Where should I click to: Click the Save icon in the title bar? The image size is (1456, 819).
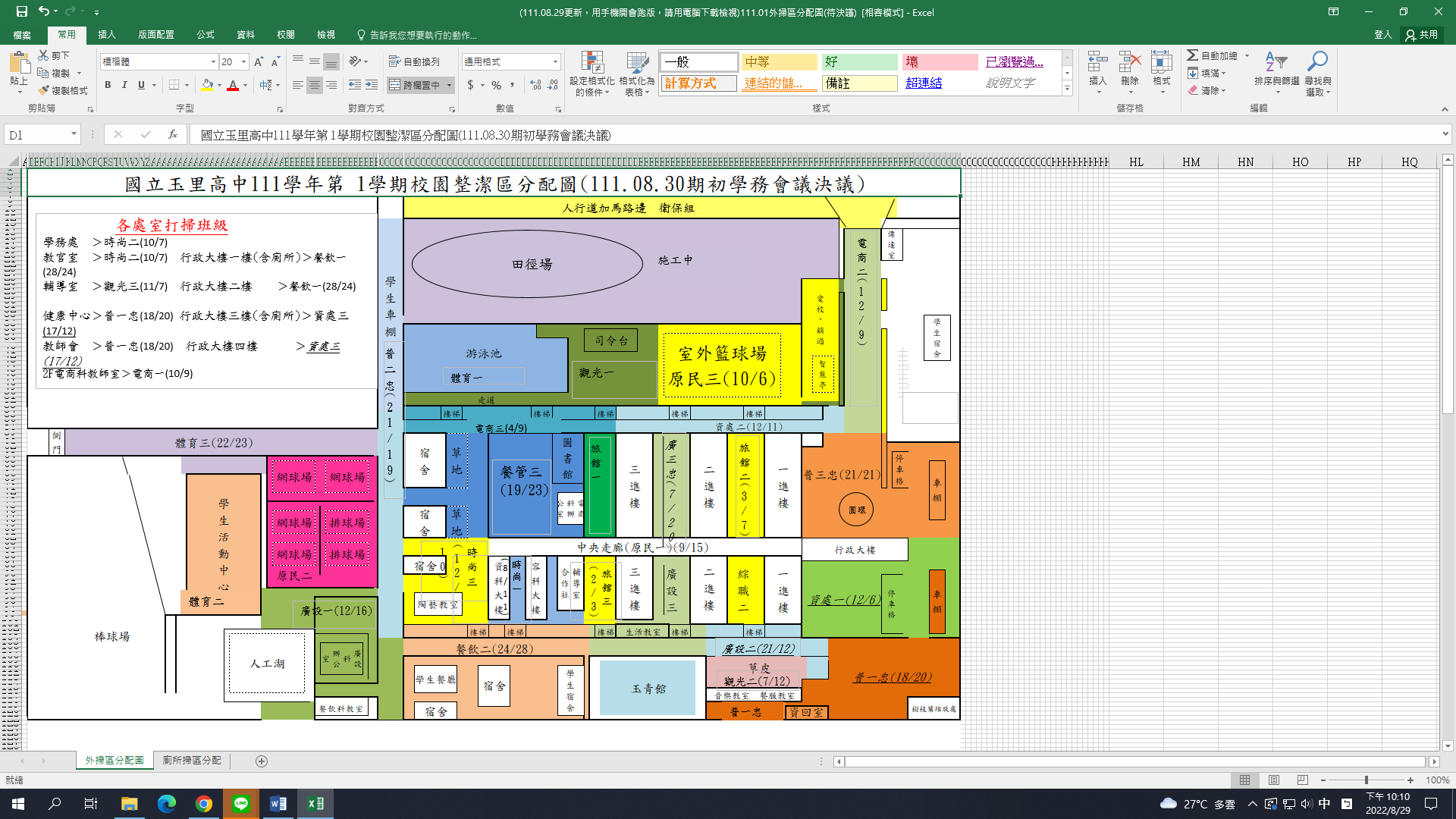coord(21,11)
